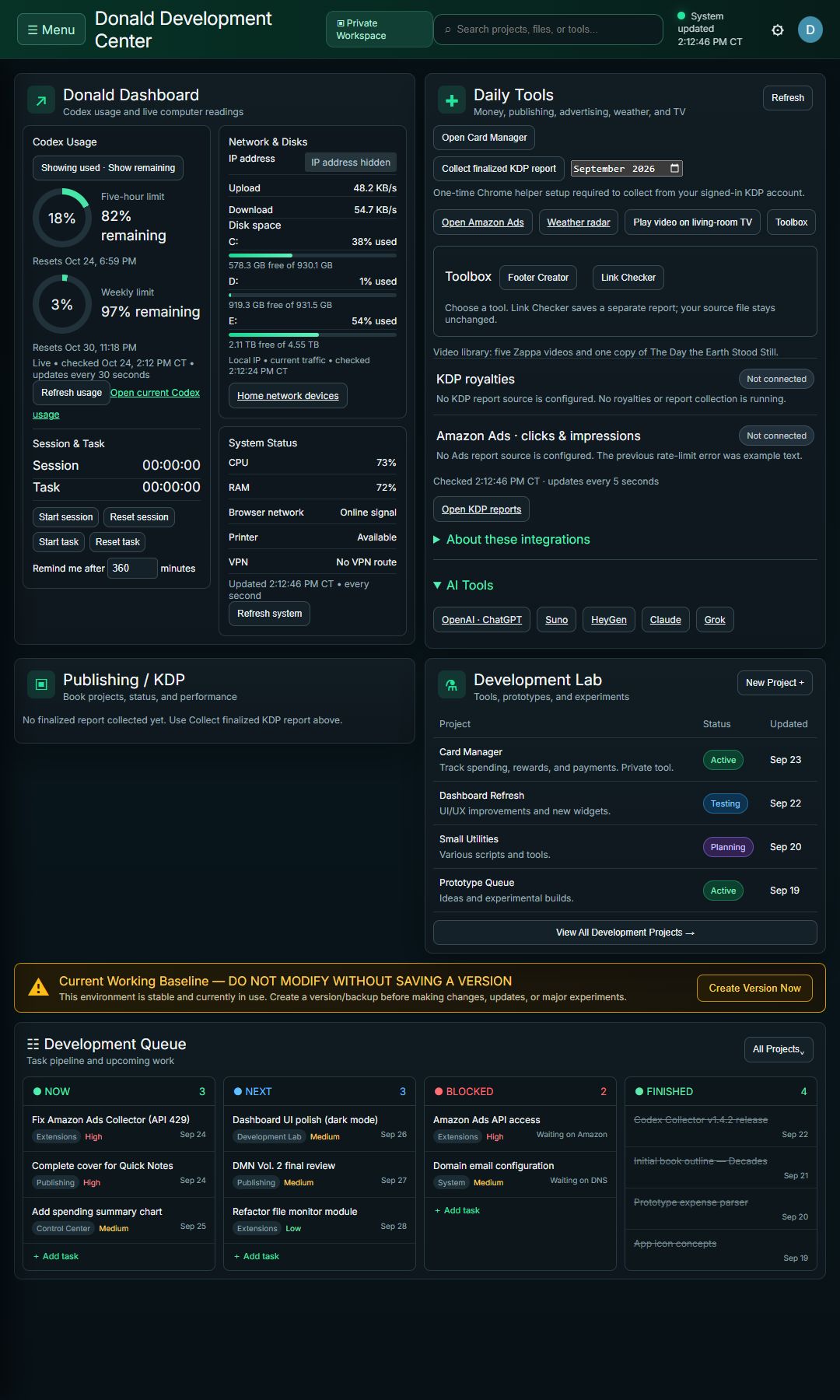Click Add task in BLOCKED column
This screenshot has width=840, height=1400.
coord(457,1210)
